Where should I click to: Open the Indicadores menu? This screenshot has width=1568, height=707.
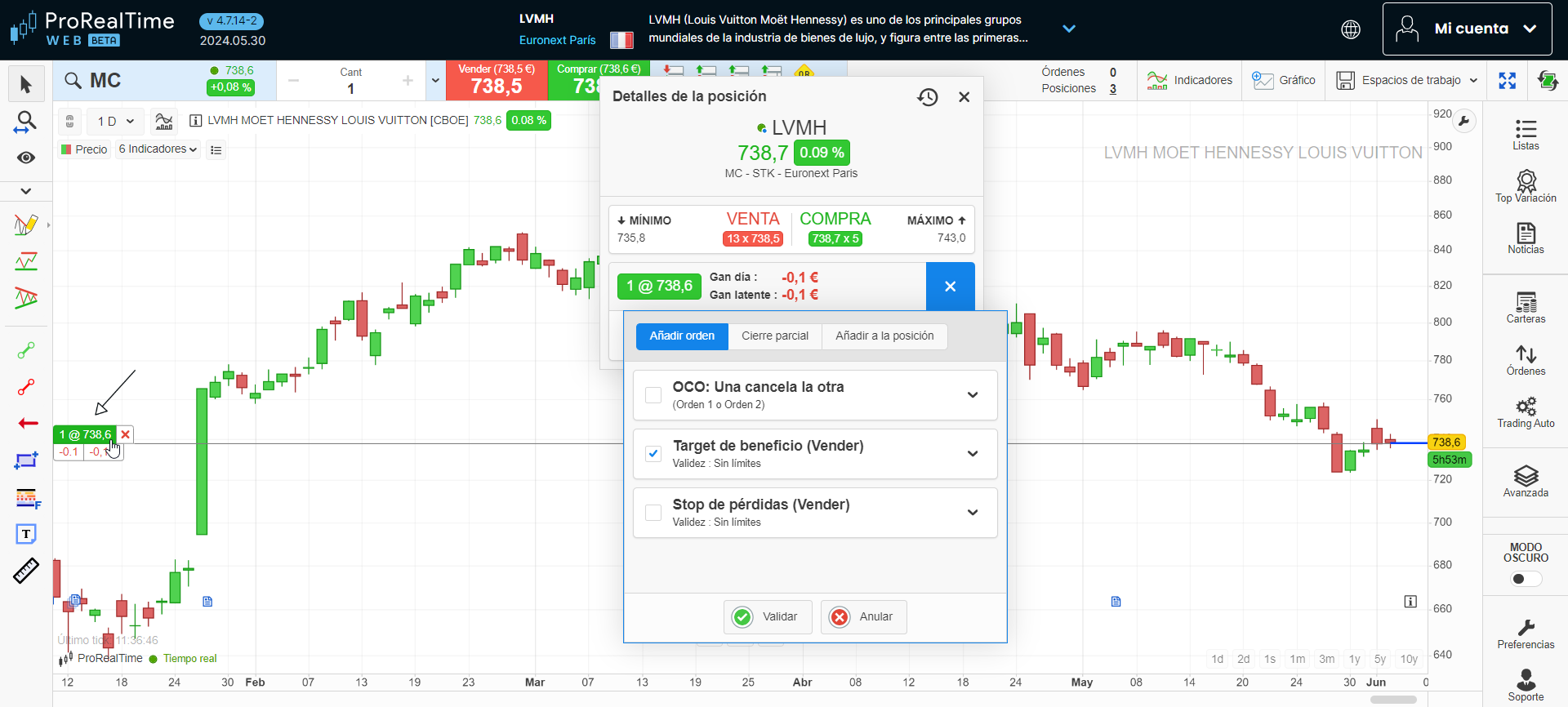pos(1189,80)
